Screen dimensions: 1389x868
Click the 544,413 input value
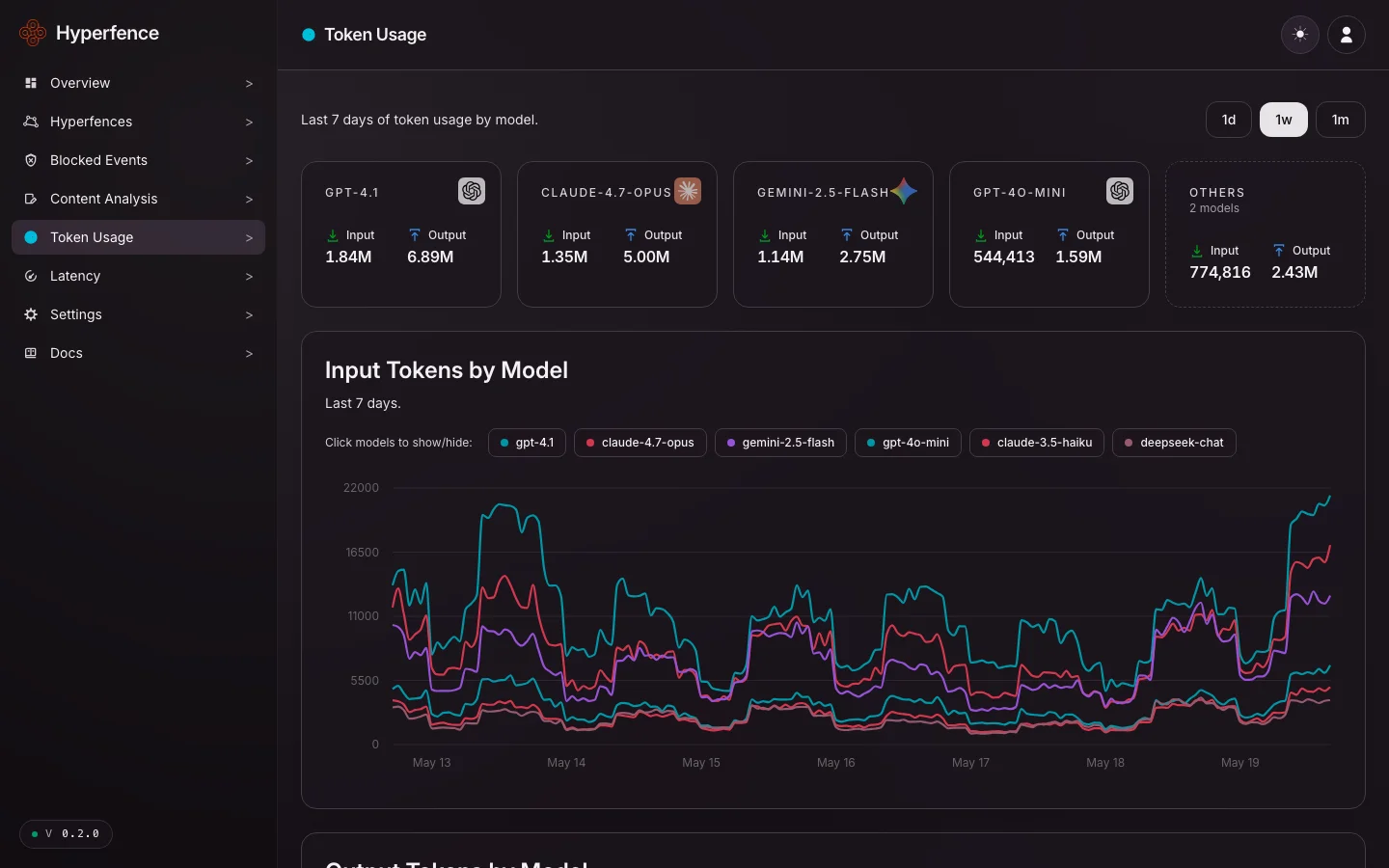click(1004, 258)
